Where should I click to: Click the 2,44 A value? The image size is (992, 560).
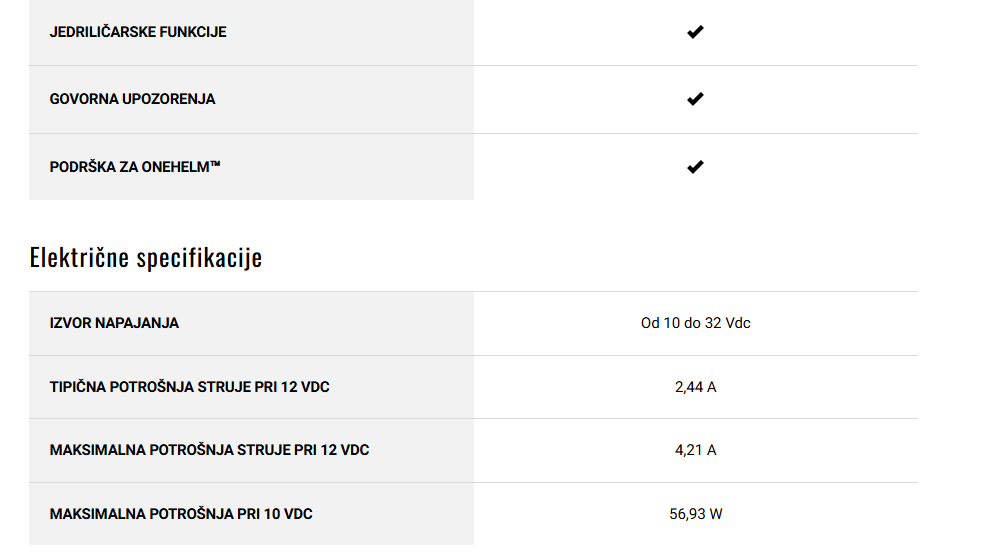point(695,387)
